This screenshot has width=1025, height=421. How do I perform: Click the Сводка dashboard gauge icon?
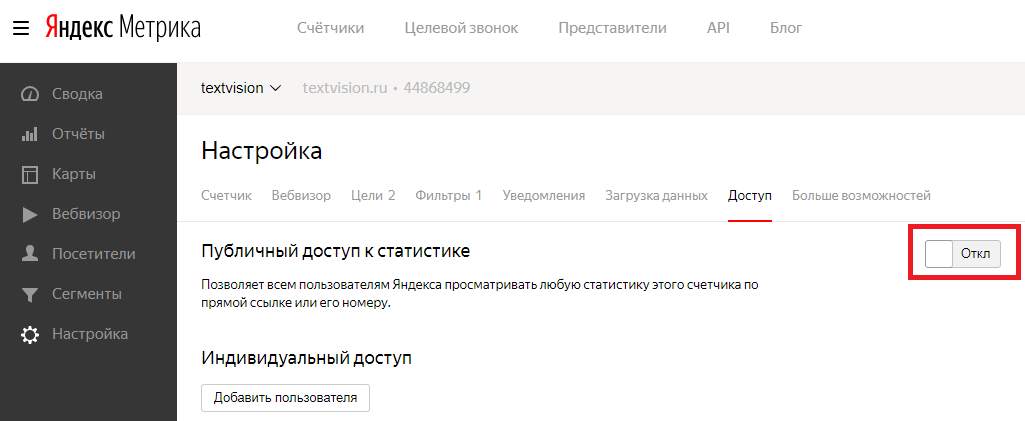(30, 94)
